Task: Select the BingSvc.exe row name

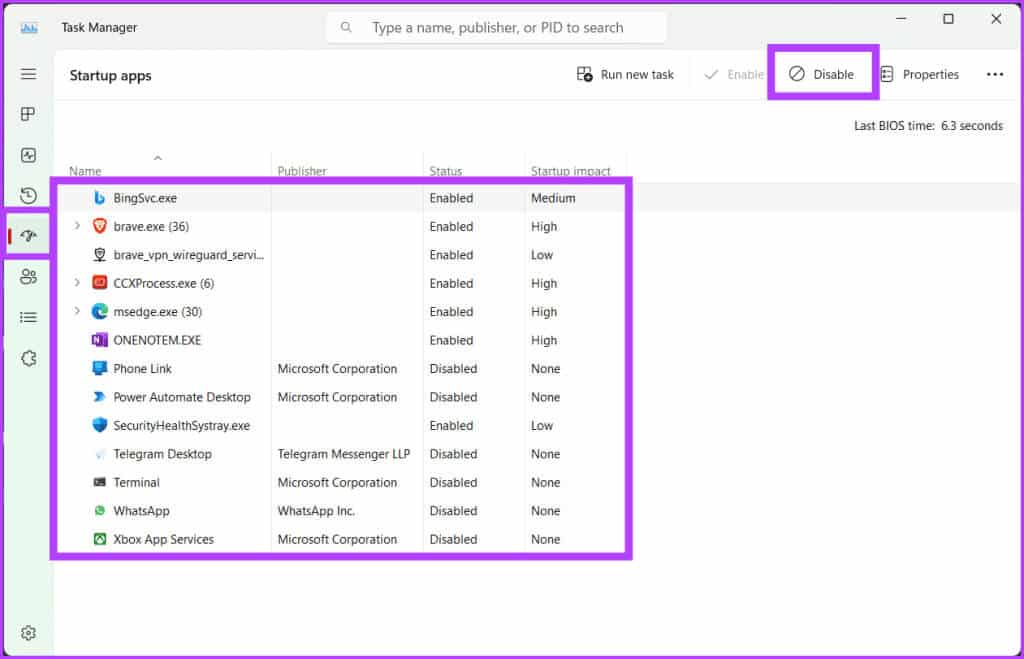Action: [x=145, y=198]
